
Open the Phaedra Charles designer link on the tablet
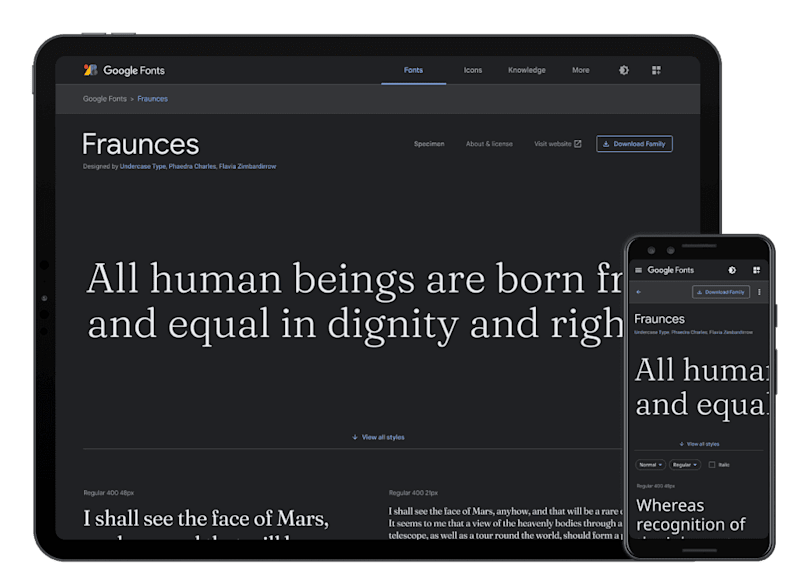(192, 166)
